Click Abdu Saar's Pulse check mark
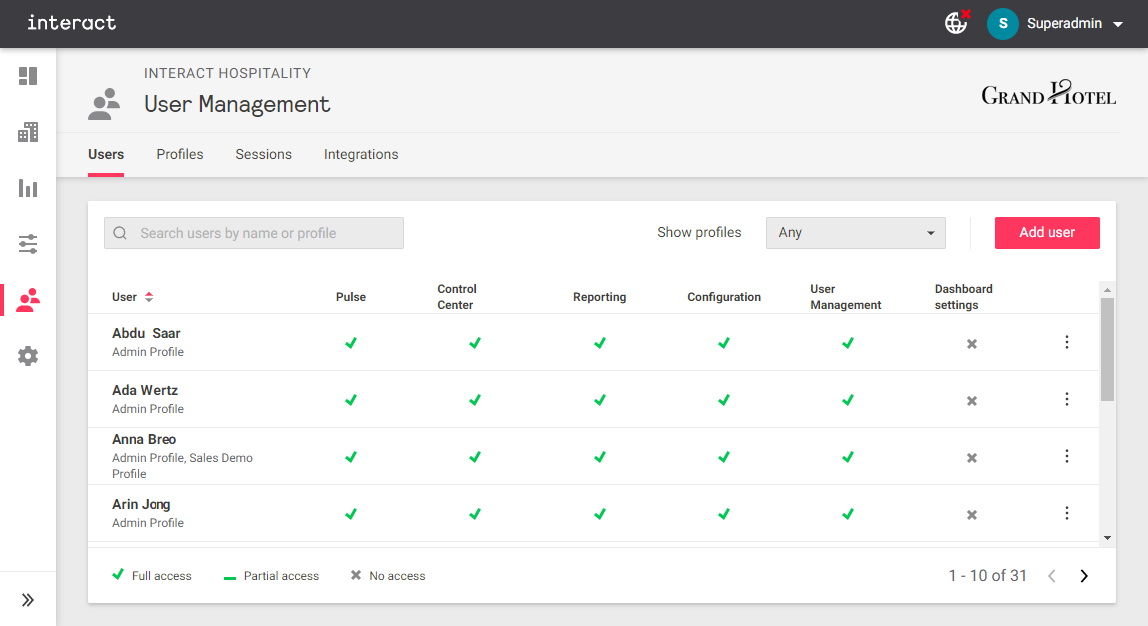Image resolution: width=1148 pixels, height=626 pixels. pos(351,343)
